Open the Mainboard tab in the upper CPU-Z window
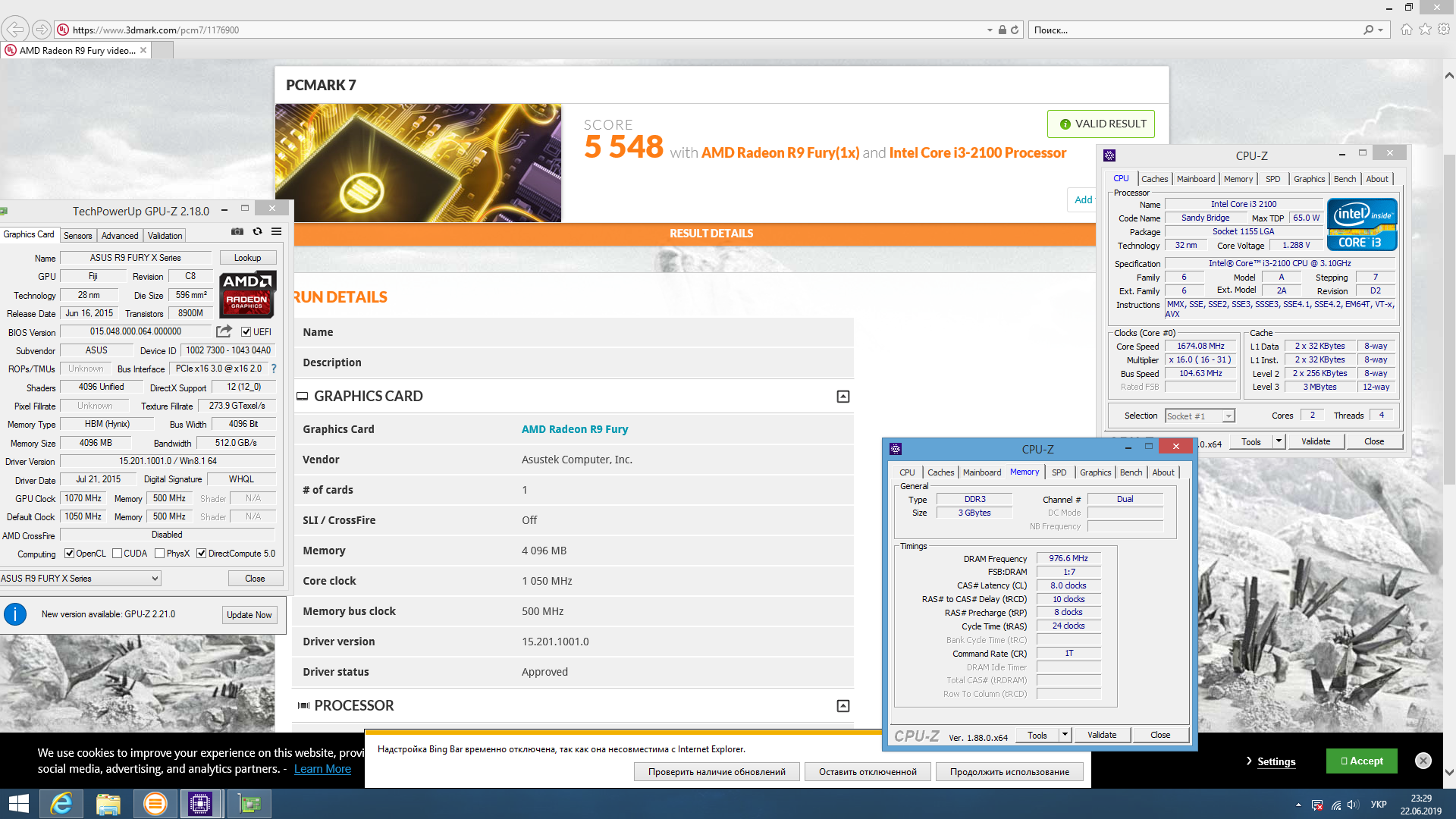Viewport: 1456px width, 819px height. pos(1196,179)
